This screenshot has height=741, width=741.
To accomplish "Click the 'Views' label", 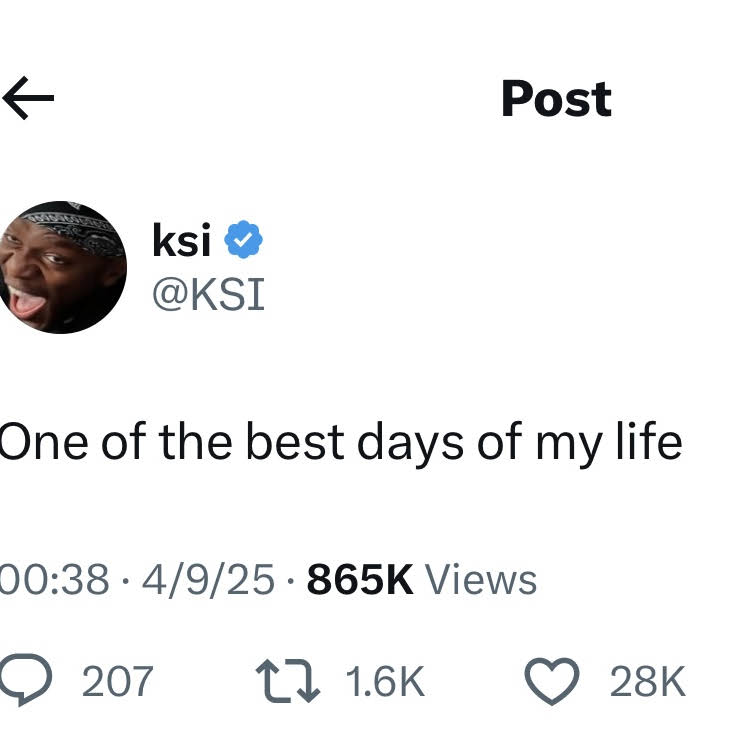I will tap(481, 580).
